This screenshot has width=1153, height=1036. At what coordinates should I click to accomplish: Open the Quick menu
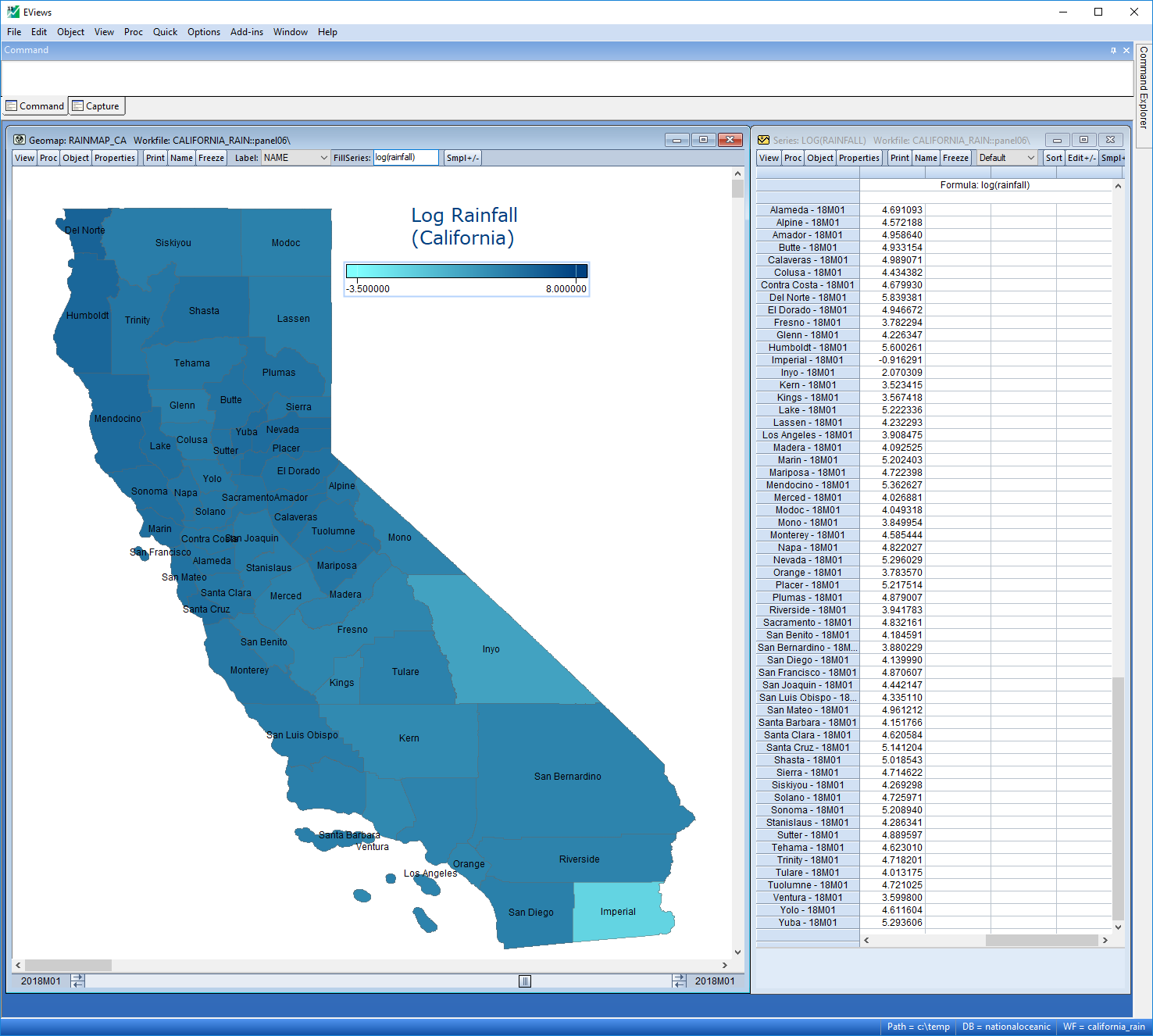coord(165,32)
